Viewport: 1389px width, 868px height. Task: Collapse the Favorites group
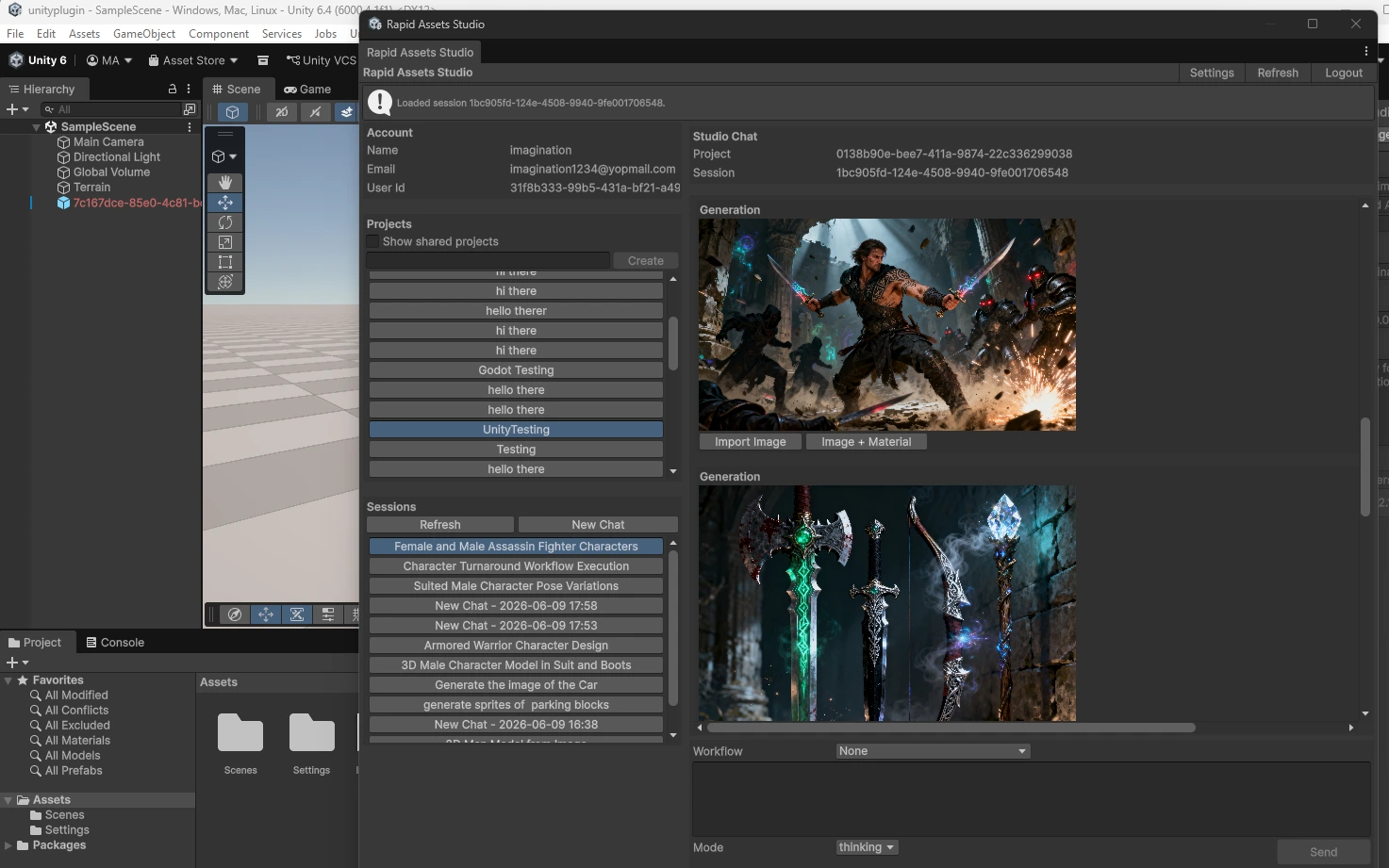click(x=8, y=680)
